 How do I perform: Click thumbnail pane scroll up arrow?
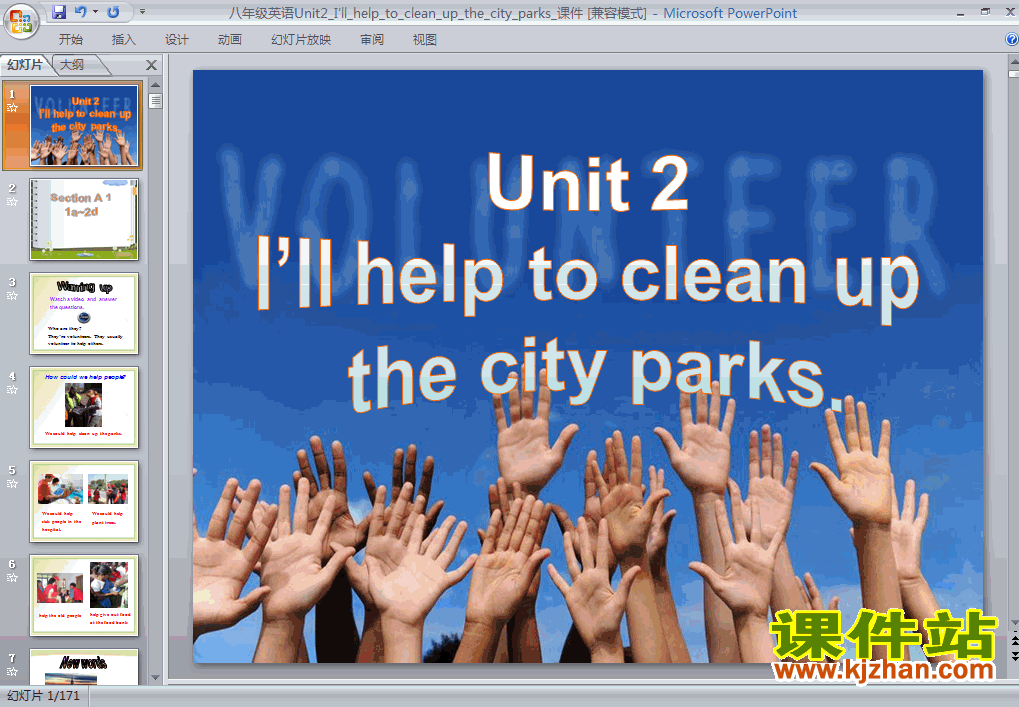(x=155, y=85)
